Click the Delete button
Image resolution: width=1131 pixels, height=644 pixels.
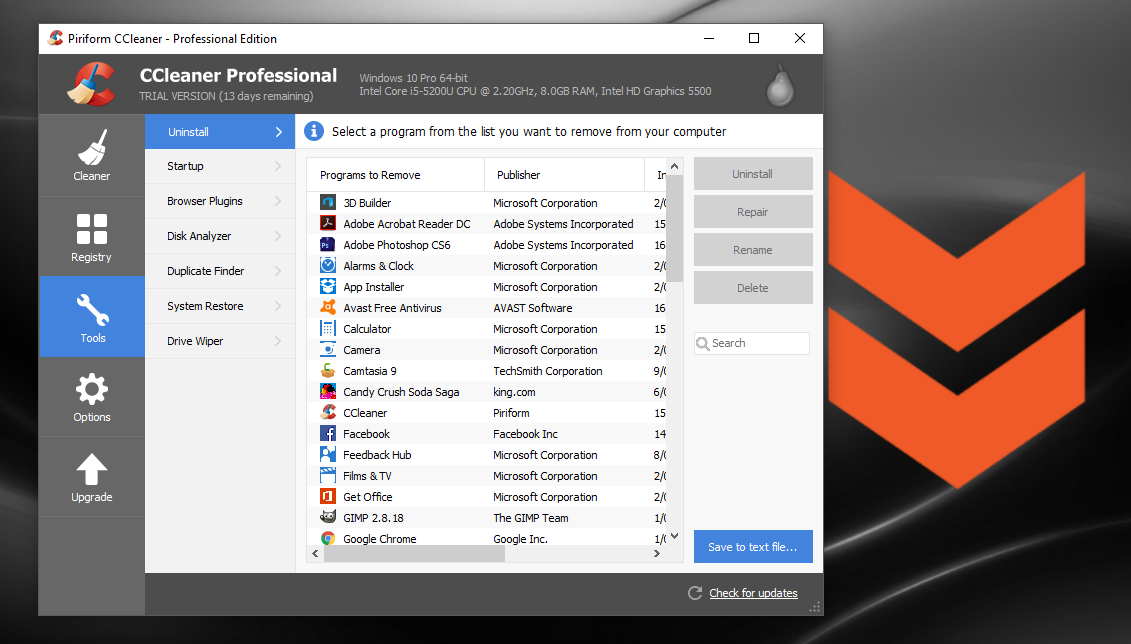click(x=753, y=288)
